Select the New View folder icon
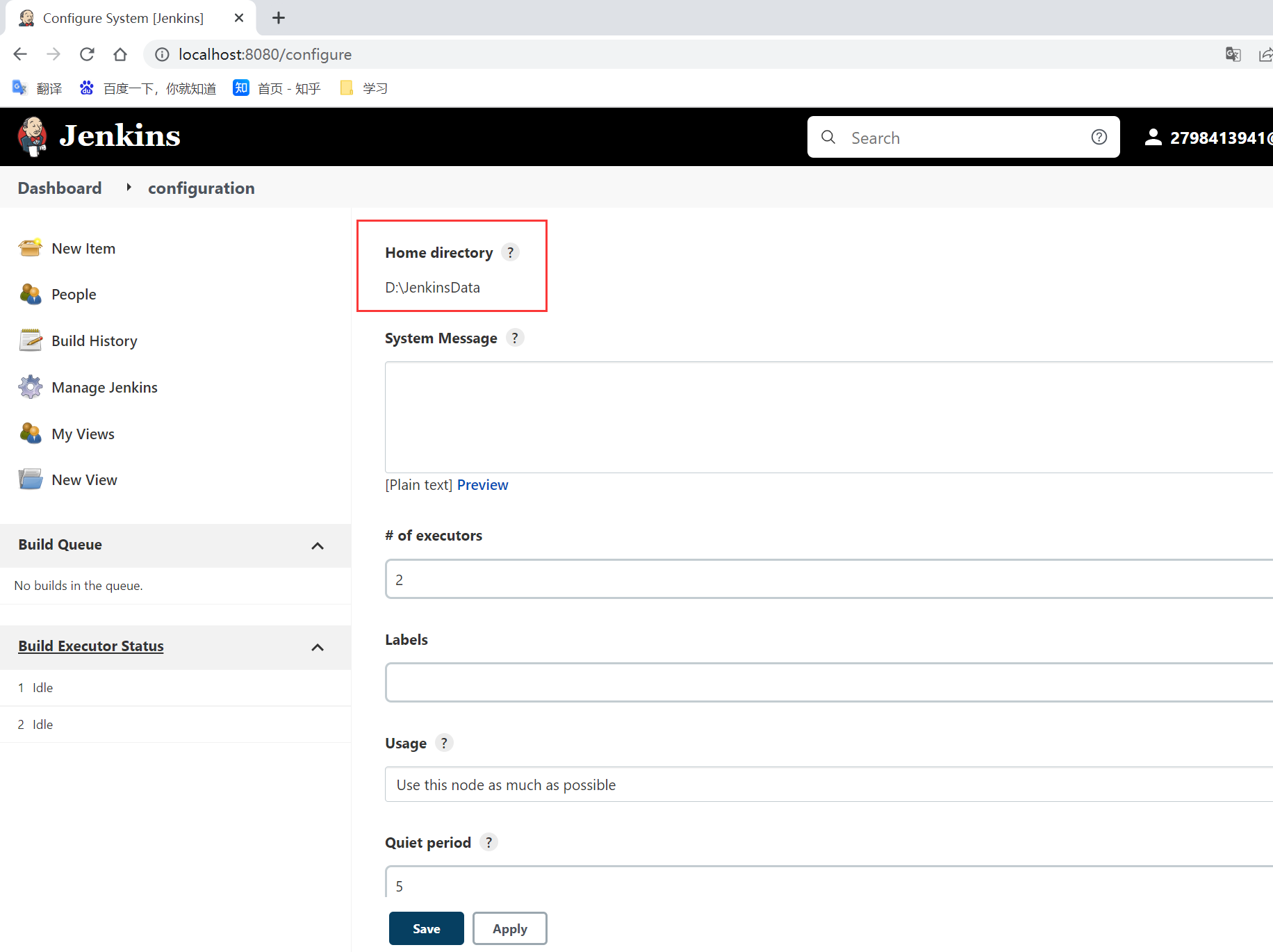1273x952 pixels. tap(29, 479)
